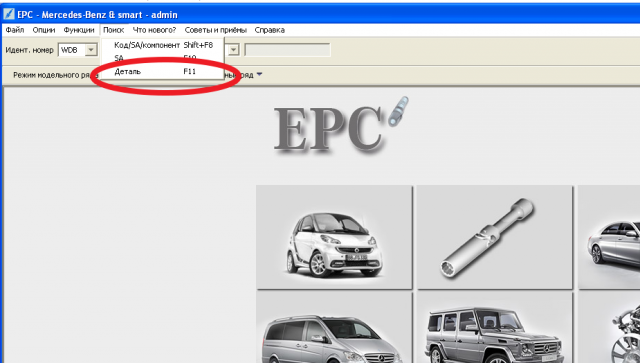Open the Справка menu
The width and height of the screenshot is (640, 363).
coord(269,30)
